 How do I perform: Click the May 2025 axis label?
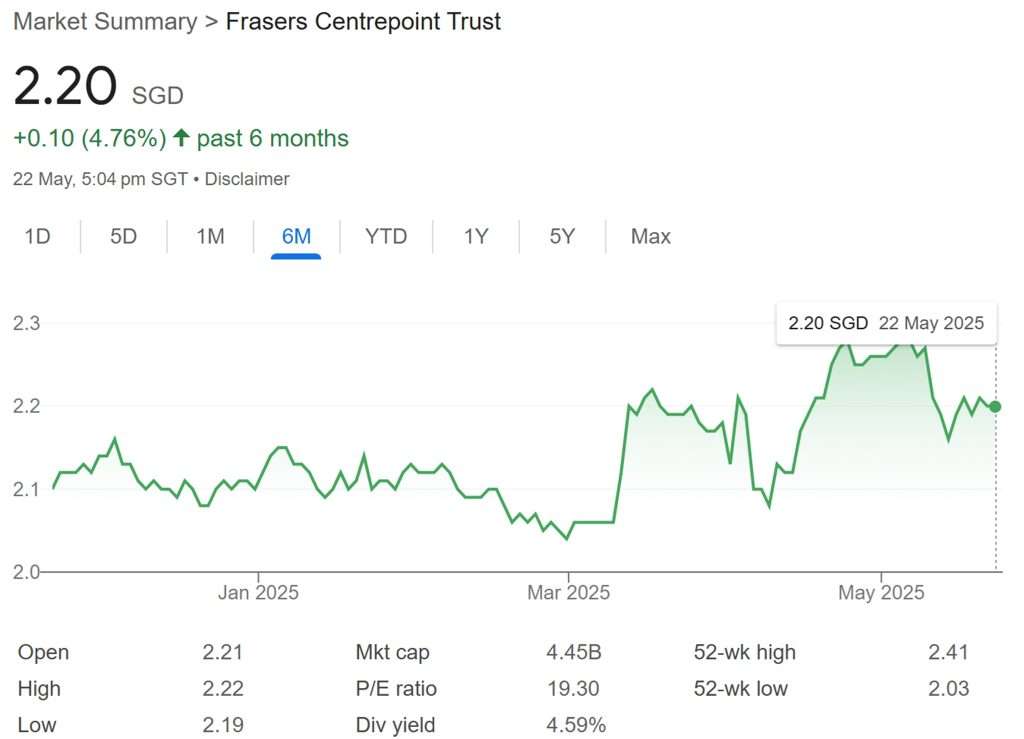point(881,592)
